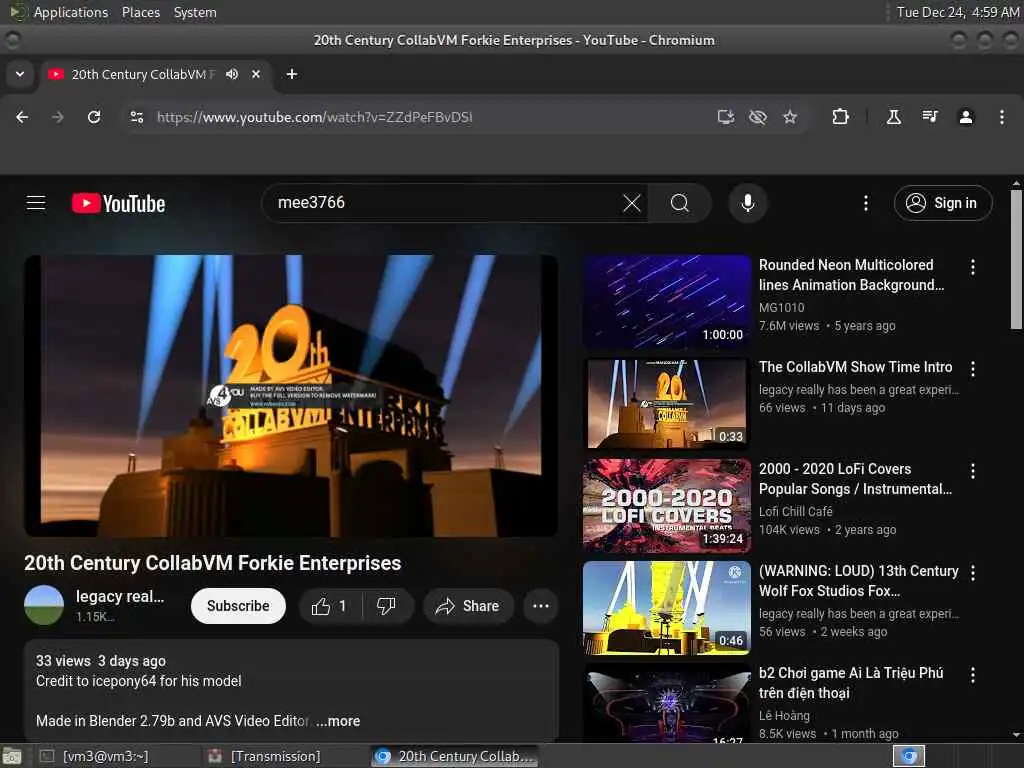Open the MG1010 channel name
1024x768 pixels.
click(x=782, y=308)
